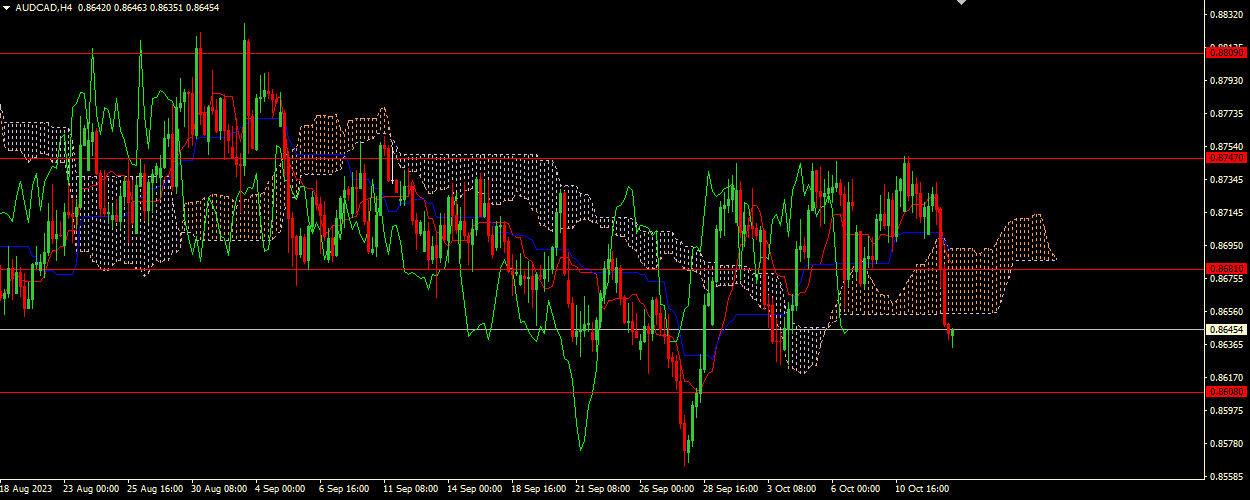Image resolution: width=1250 pixels, height=500 pixels.
Task: Click the 0.86365 price axis value
Action: coord(1227,345)
